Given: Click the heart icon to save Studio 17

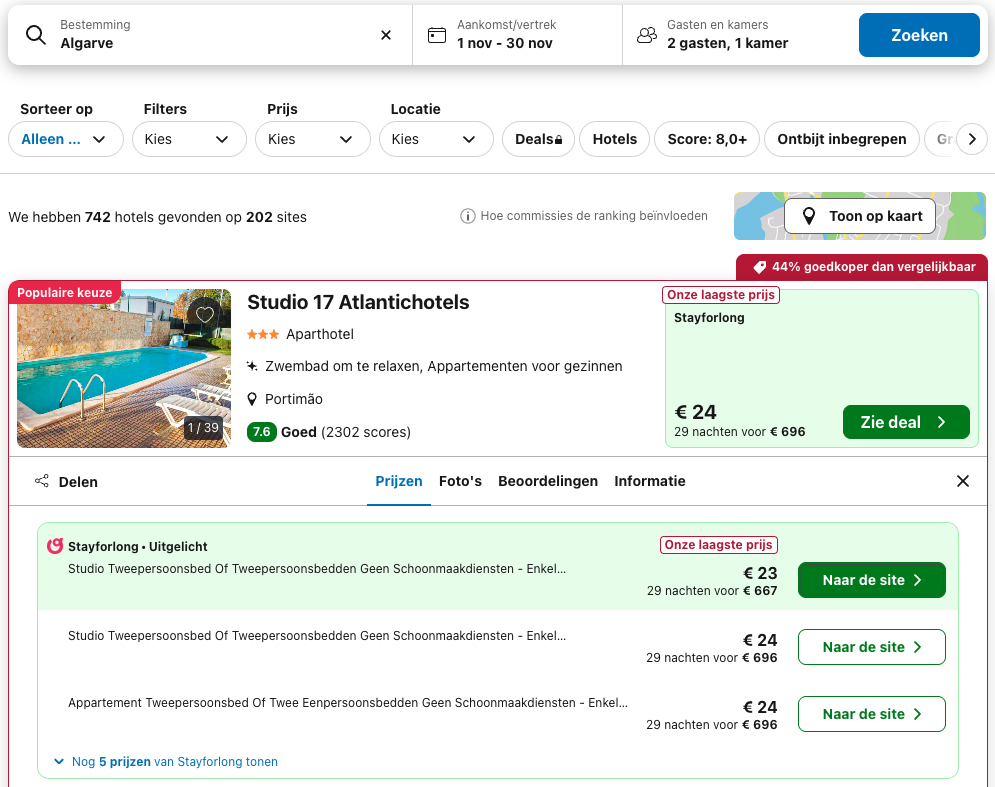Looking at the screenshot, I should click(x=205, y=315).
